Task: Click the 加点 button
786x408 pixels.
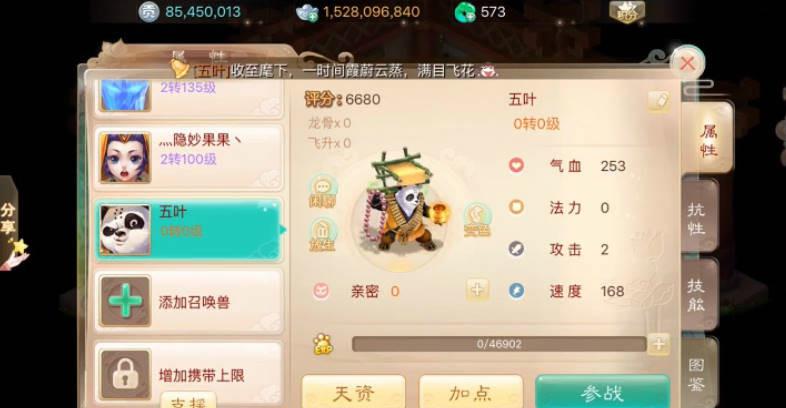Action: pos(471,393)
